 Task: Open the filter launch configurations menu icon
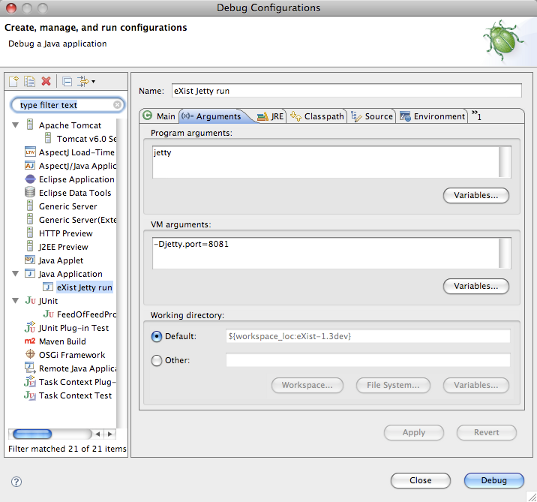coord(86,81)
